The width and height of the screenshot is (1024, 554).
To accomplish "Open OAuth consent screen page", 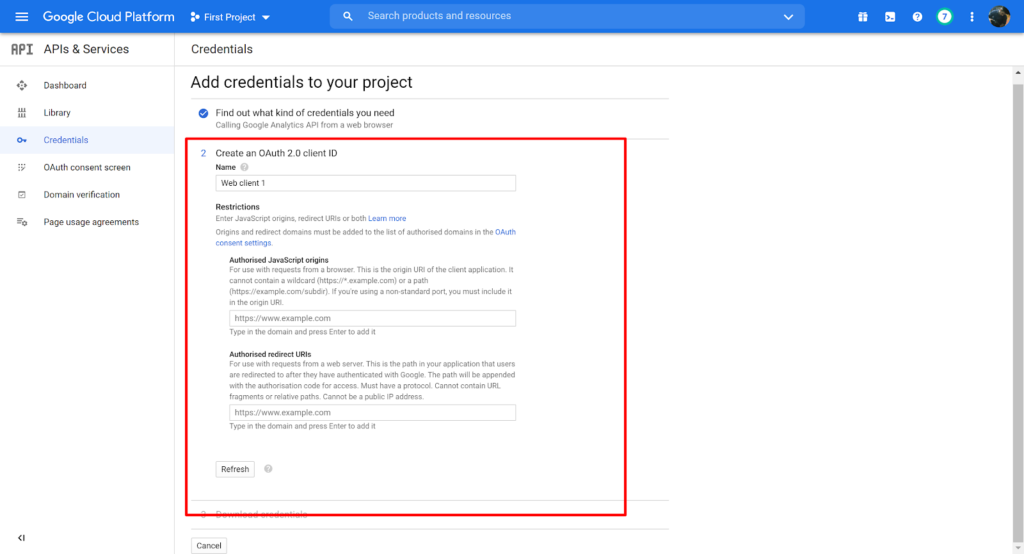I will [x=87, y=167].
